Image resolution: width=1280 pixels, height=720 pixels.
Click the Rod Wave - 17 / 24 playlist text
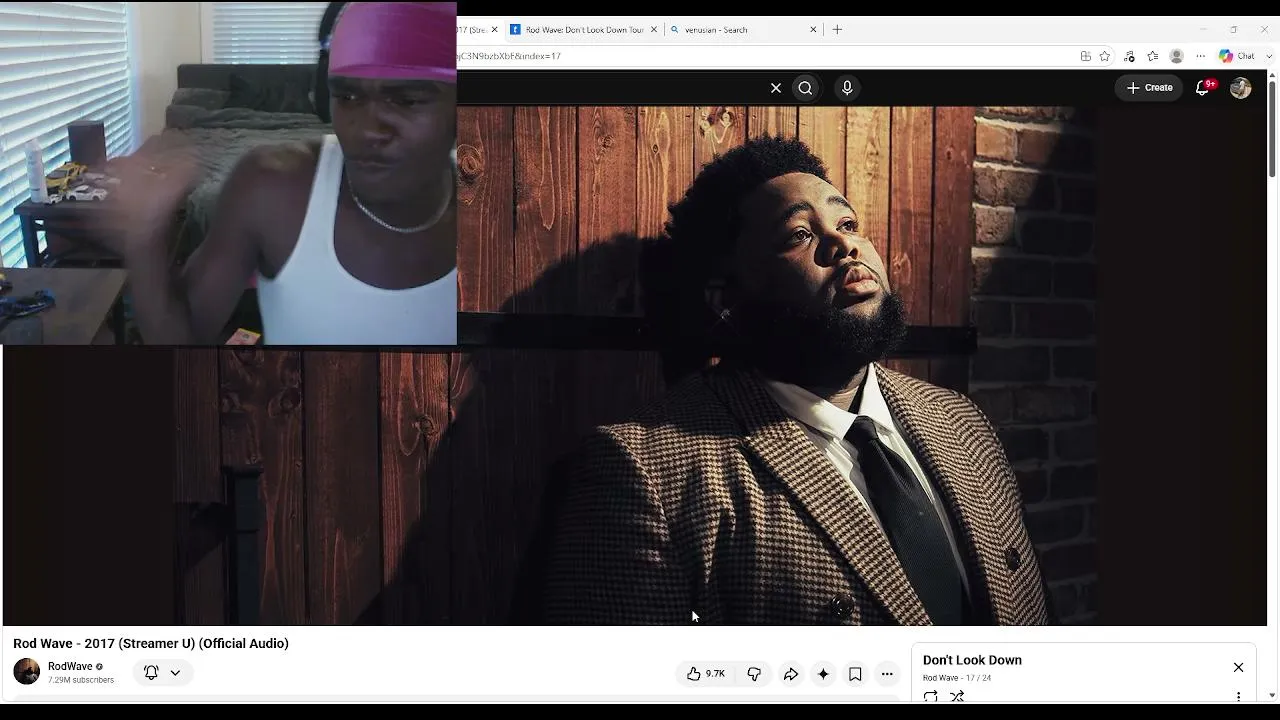957,678
